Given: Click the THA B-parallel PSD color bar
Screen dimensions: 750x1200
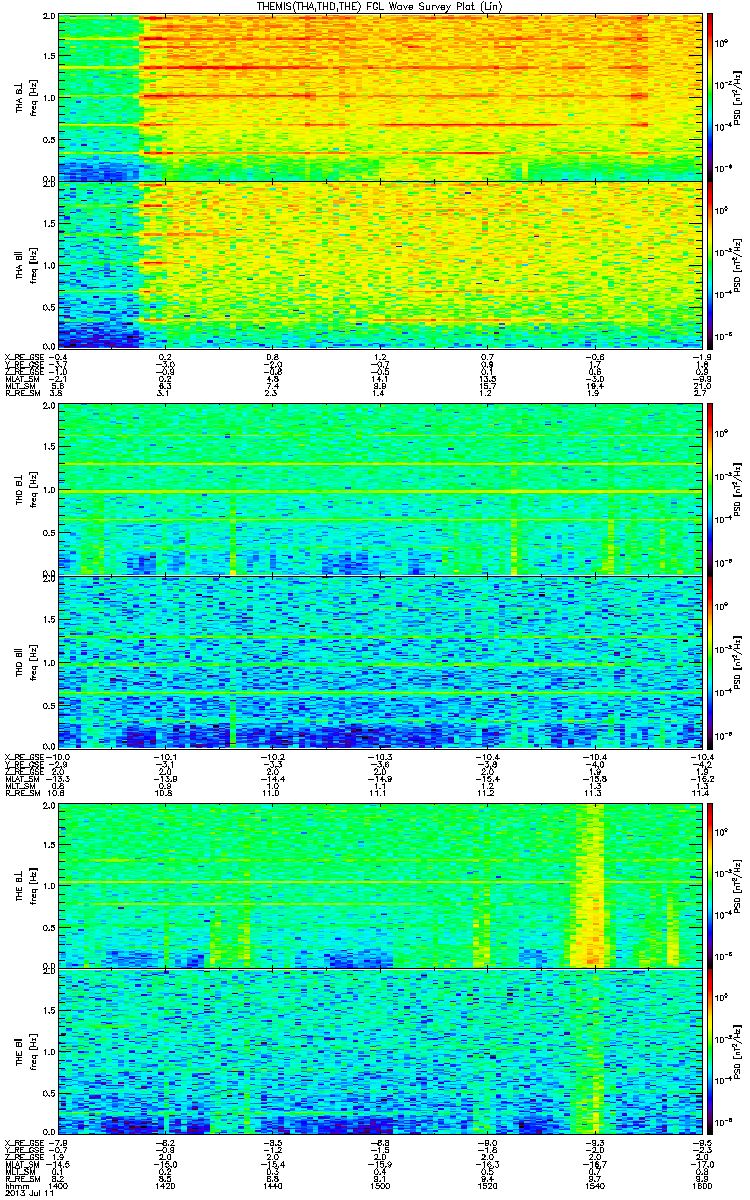Looking at the screenshot, I should click(710, 264).
